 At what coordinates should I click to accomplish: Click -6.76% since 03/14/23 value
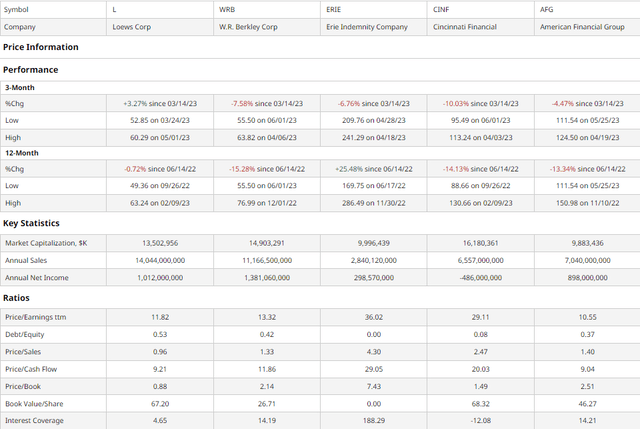coord(374,104)
